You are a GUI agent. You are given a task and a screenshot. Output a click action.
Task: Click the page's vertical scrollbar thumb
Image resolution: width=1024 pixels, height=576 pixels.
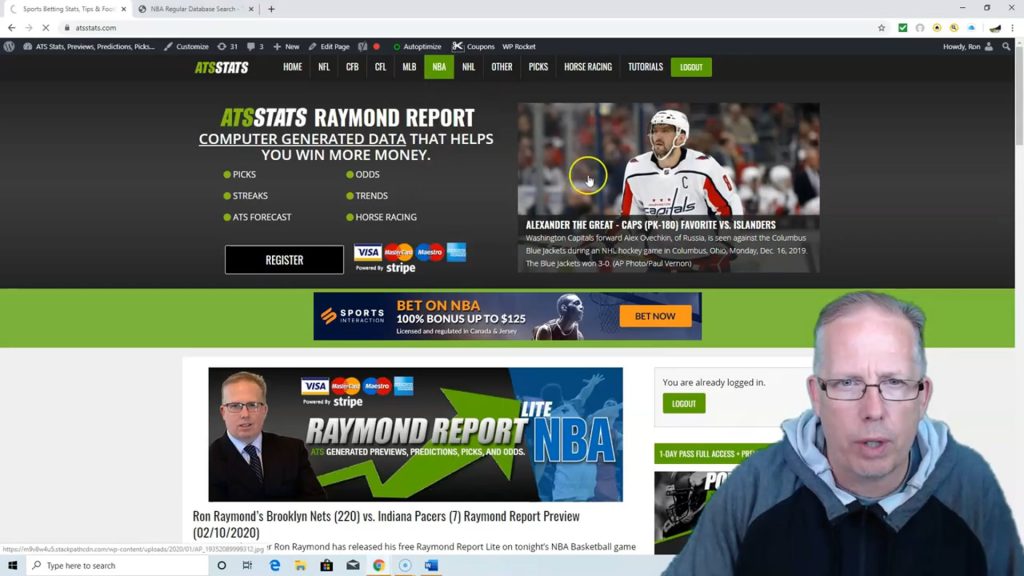click(1019, 98)
